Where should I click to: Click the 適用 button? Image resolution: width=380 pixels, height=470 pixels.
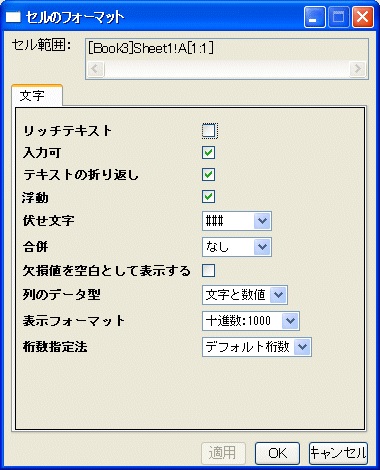tap(223, 453)
